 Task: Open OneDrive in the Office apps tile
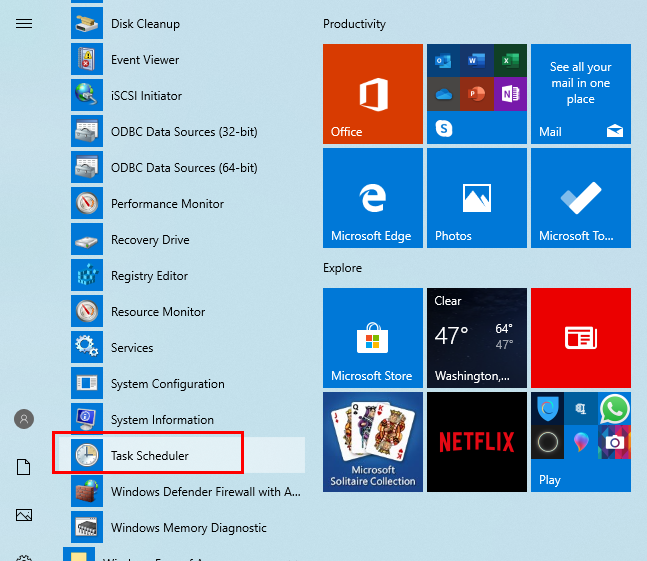point(444,94)
